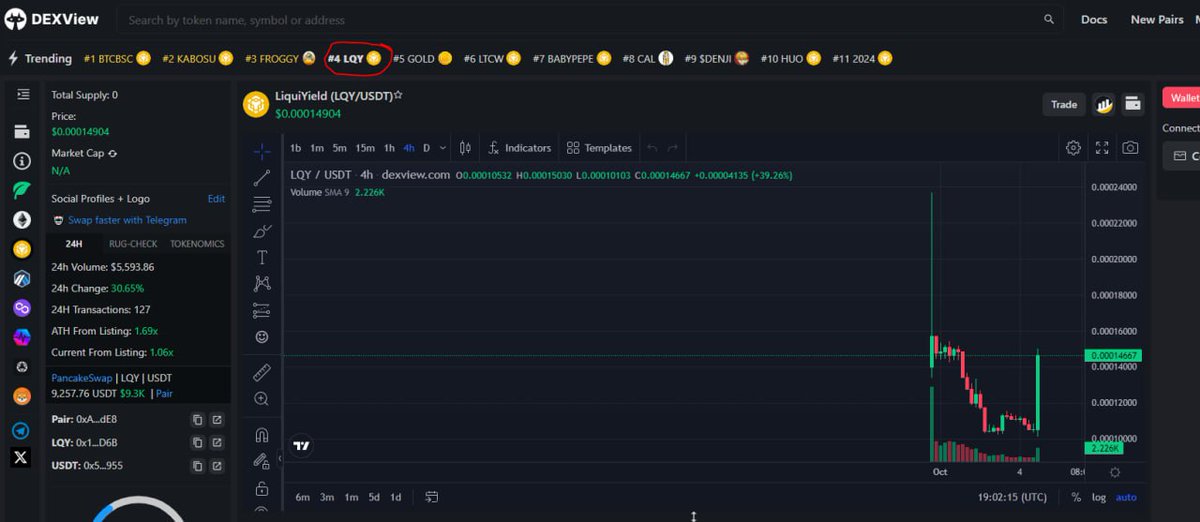Select trending token #4 LQY

click(x=354, y=59)
